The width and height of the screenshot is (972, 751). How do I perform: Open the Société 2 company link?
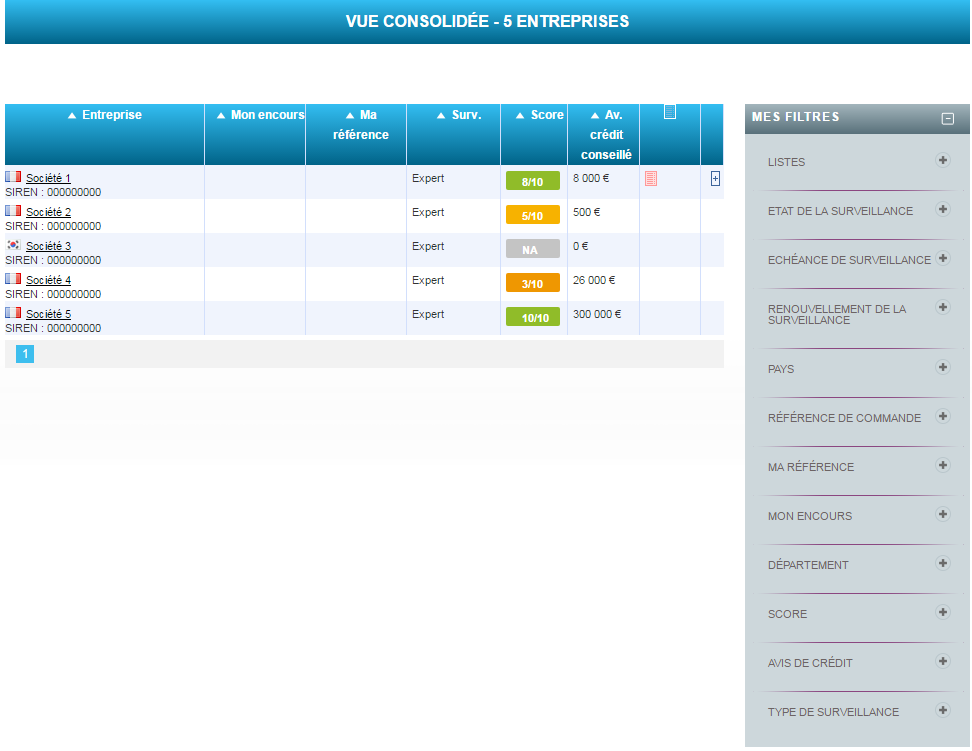click(48, 212)
